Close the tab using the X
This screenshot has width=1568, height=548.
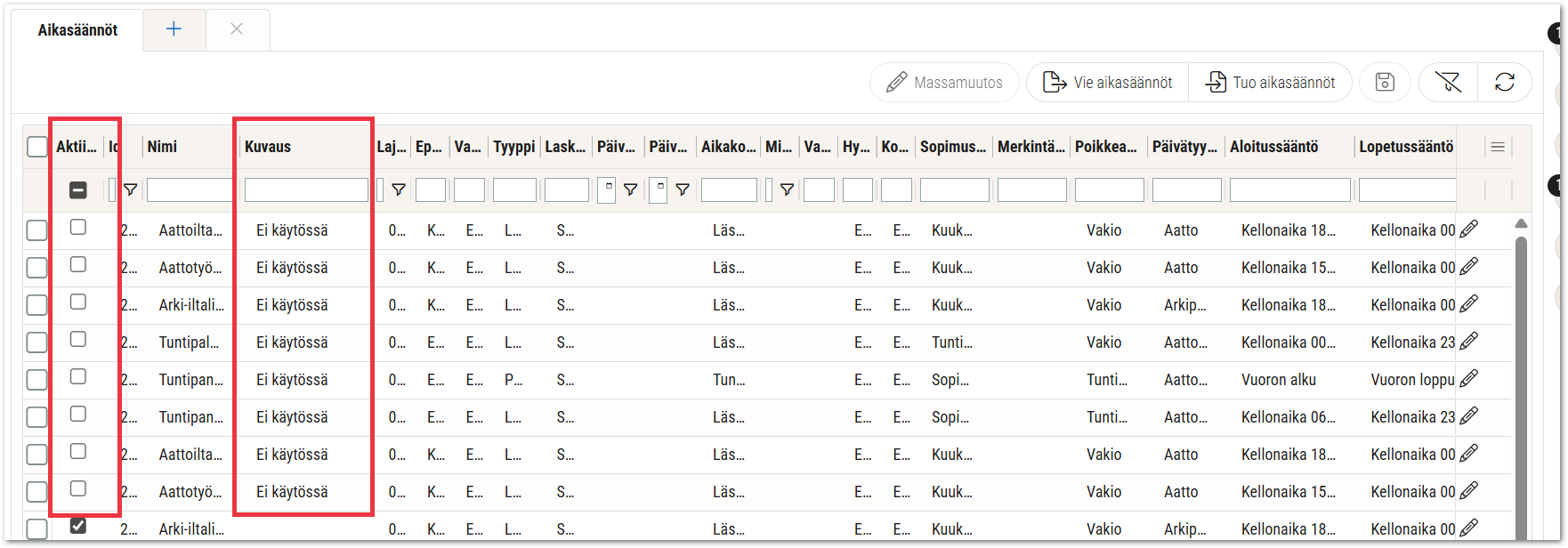[x=237, y=29]
